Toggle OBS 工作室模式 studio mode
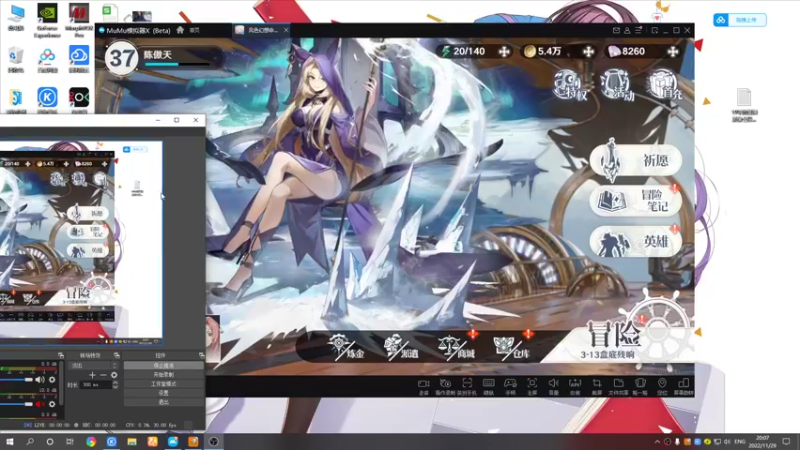Image resolution: width=800 pixels, height=450 pixels. (163, 384)
